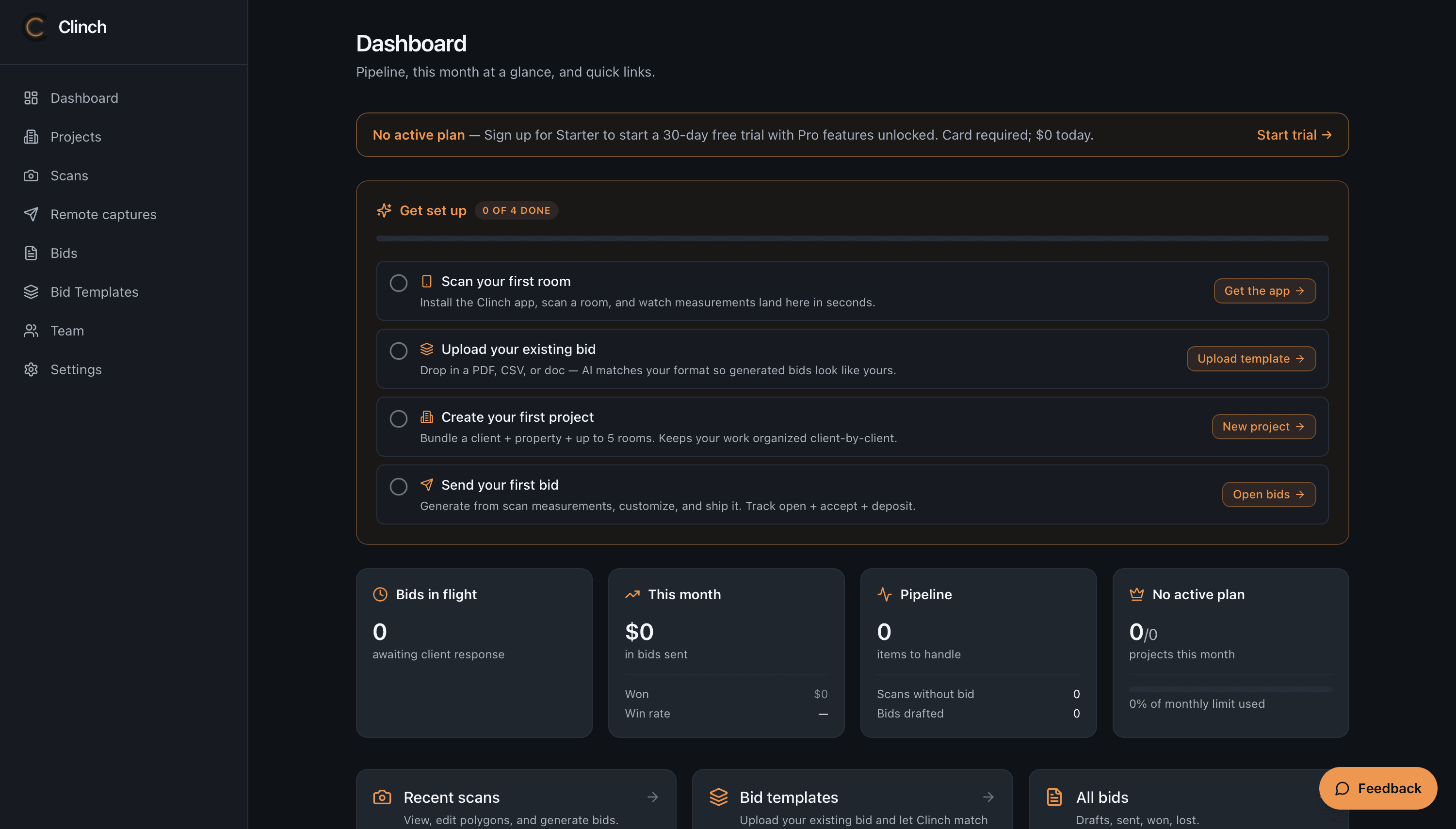The image size is (1456, 829).
Task: Click the paper-plane icon beside Send your first bid
Action: pyautogui.click(x=427, y=484)
